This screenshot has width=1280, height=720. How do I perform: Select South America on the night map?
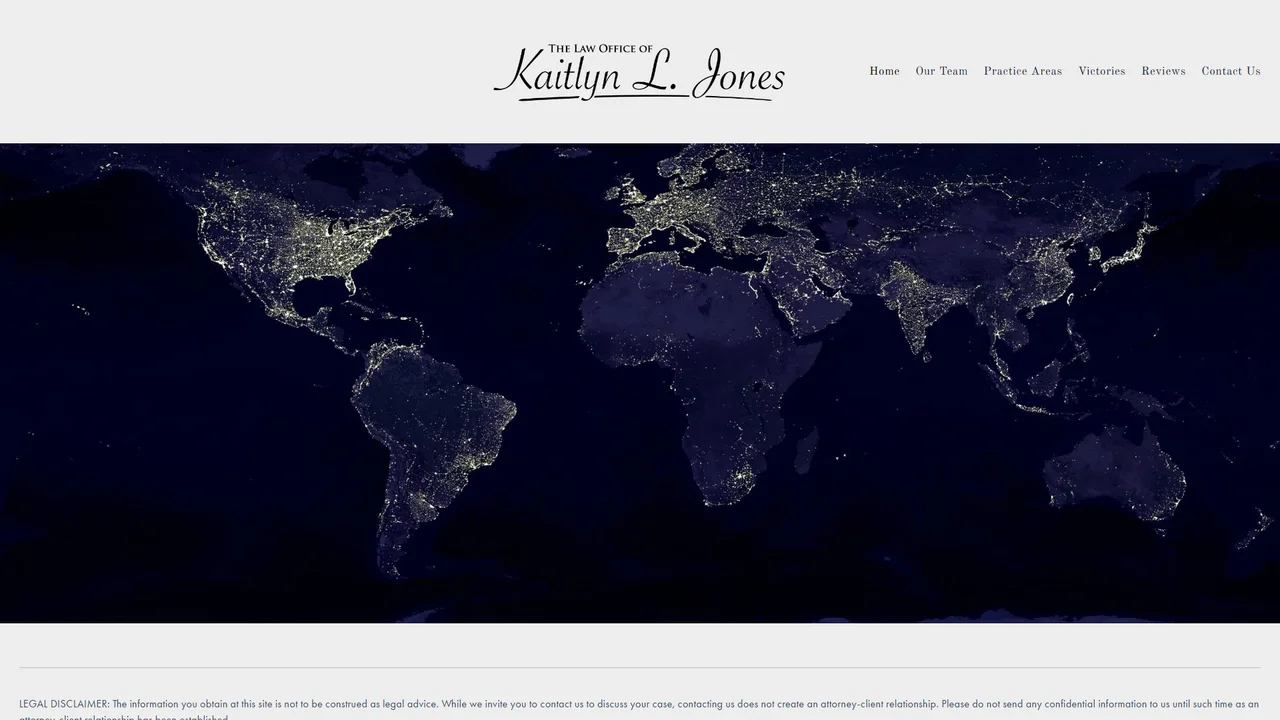pyautogui.click(x=430, y=440)
